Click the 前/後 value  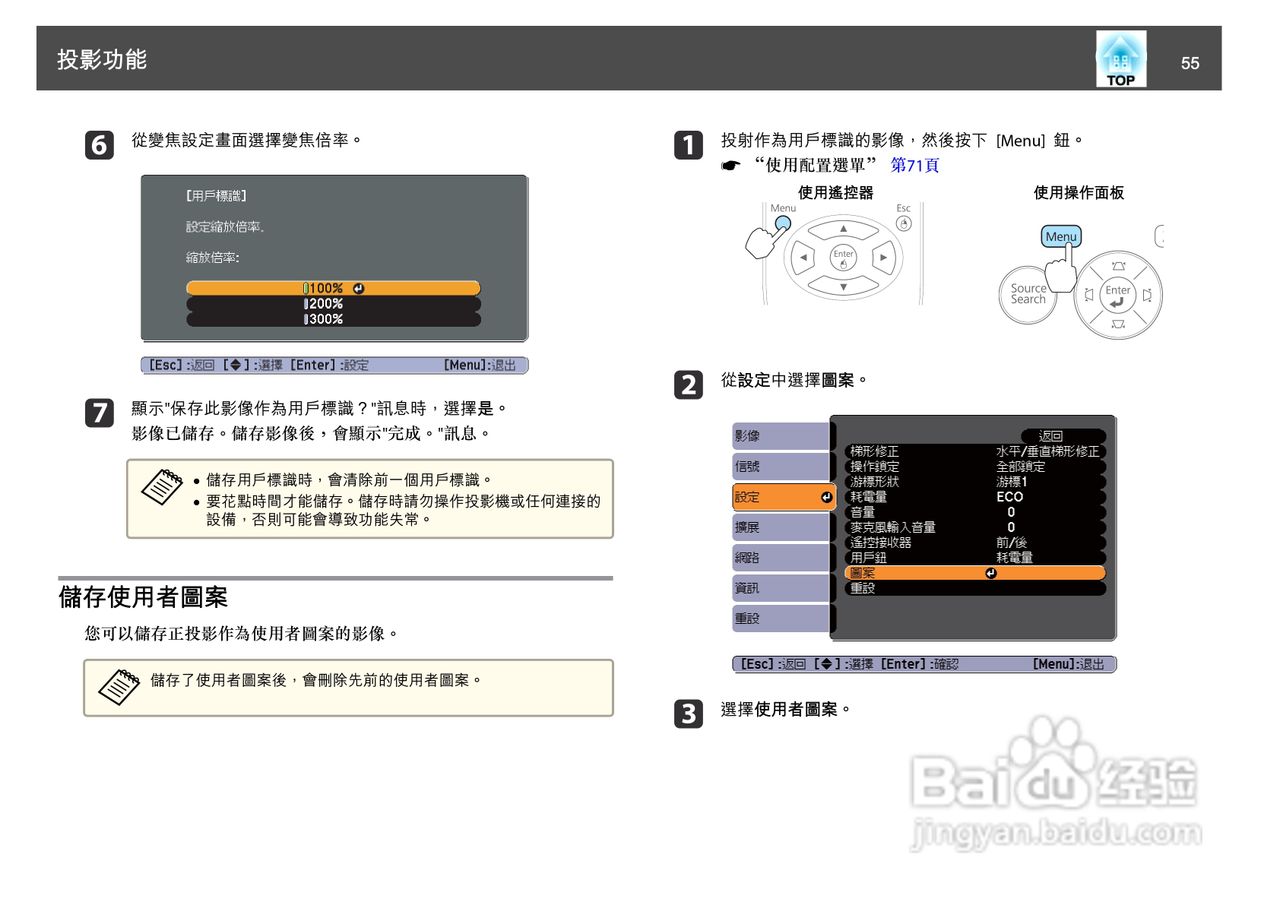[x=1011, y=542]
